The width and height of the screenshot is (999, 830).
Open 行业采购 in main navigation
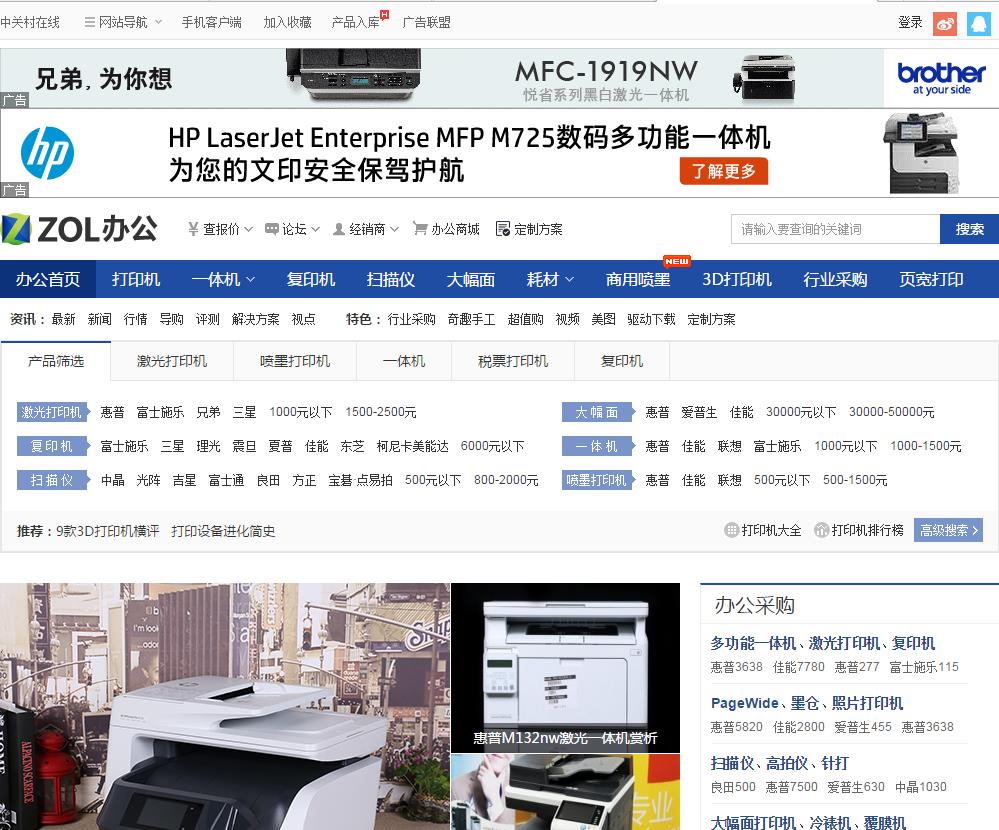pos(835,279)
